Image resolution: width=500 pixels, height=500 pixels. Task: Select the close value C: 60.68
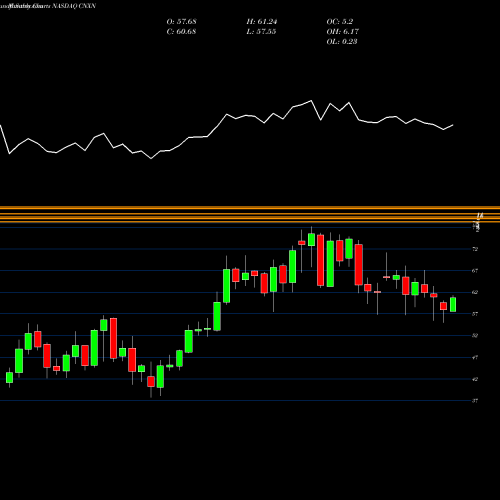click(x=181, y=32)
